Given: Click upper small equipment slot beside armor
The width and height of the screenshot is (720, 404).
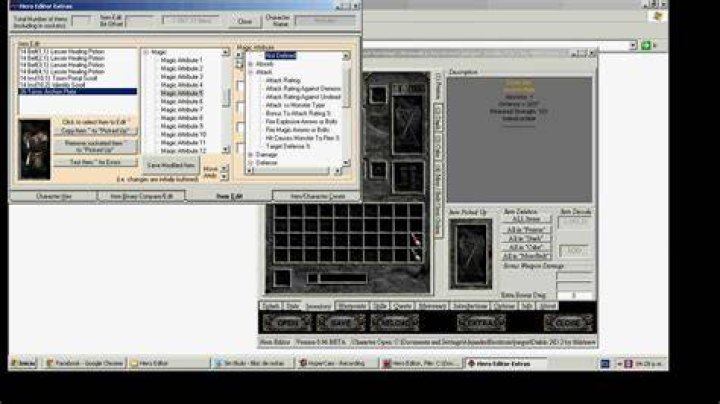Looking at the screenshot, I should coord(378,95).
